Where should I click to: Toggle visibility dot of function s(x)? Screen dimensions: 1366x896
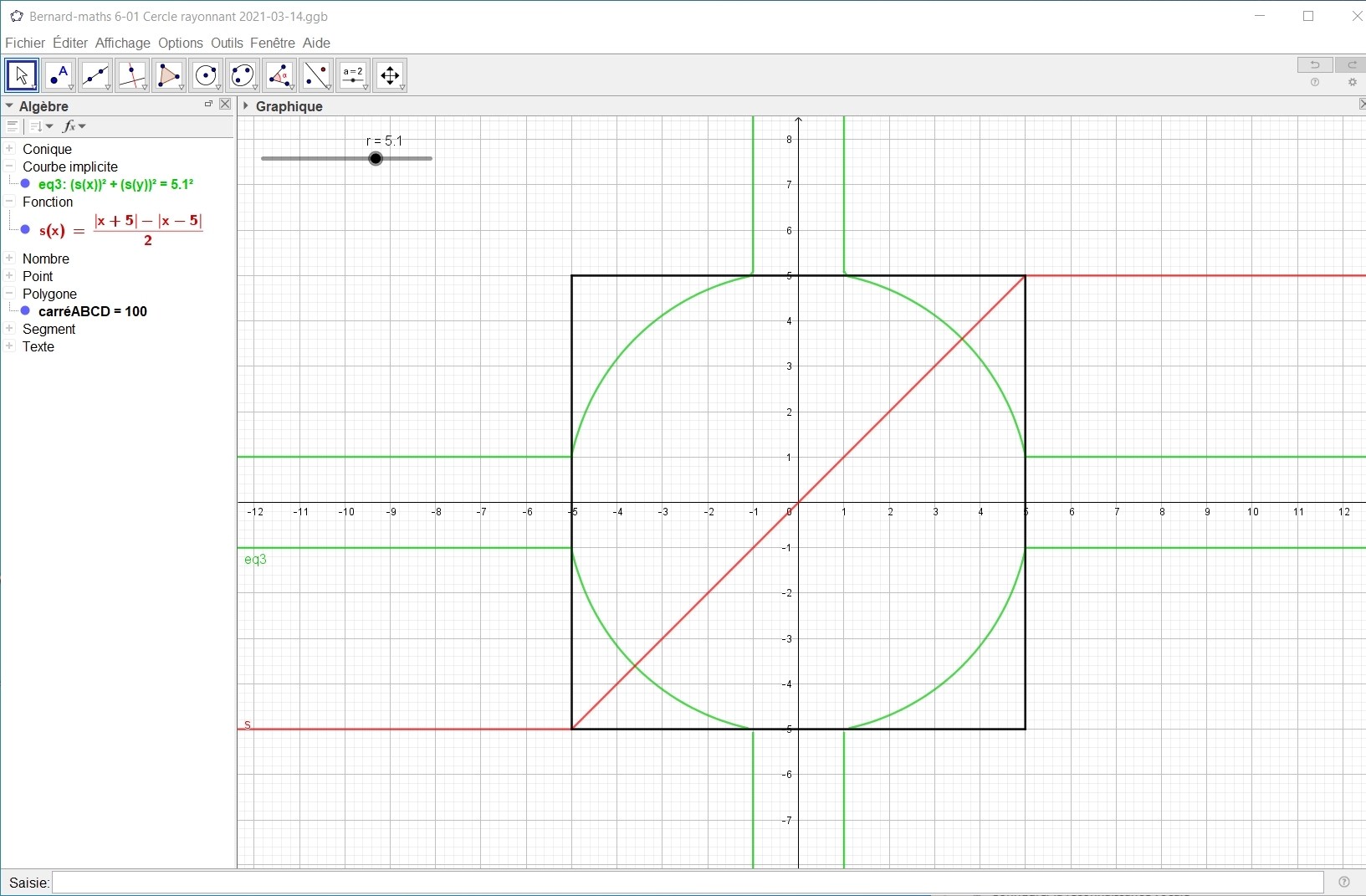point(25,230)
